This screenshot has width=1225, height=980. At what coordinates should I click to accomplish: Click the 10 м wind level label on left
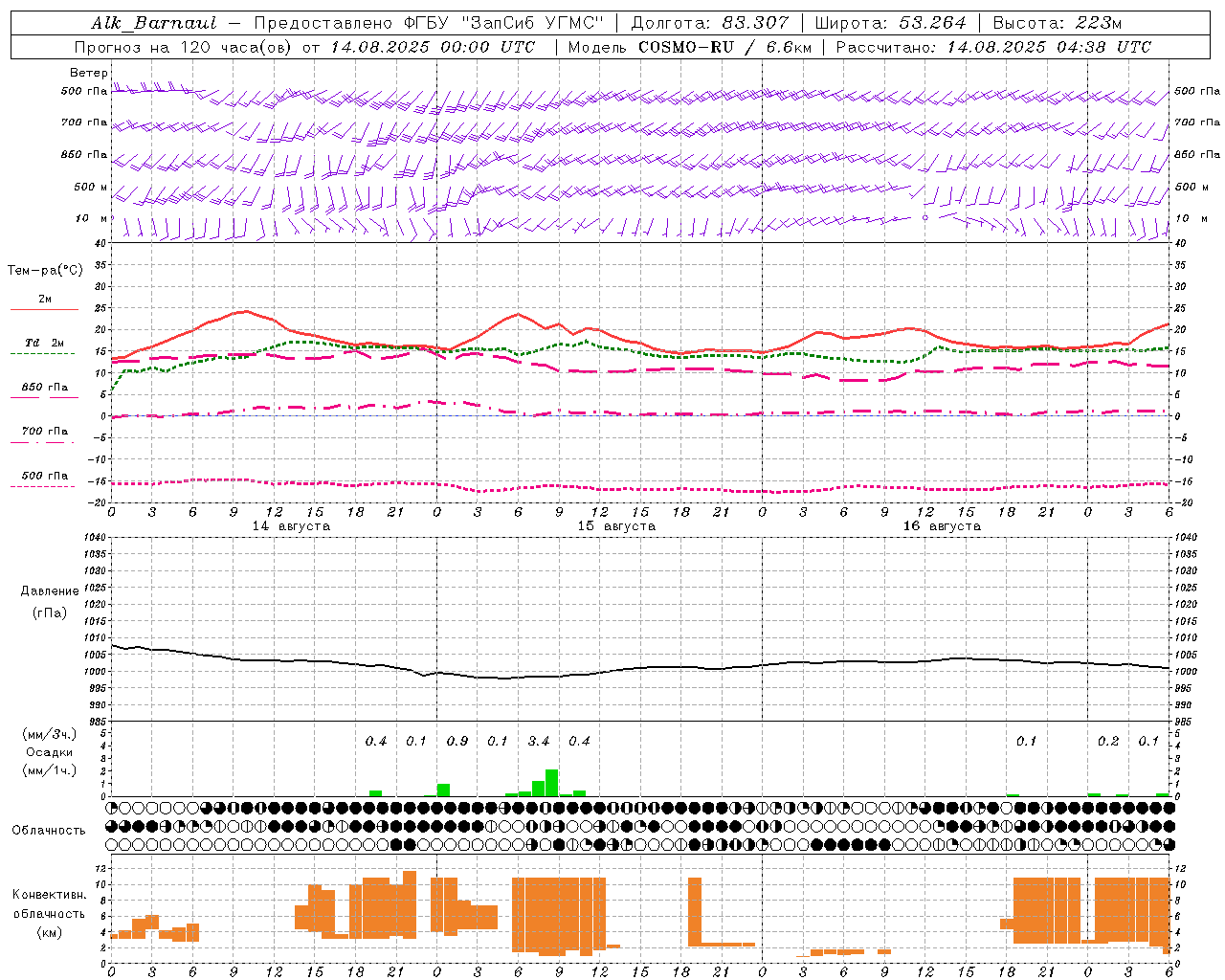[x=92, y=218]
